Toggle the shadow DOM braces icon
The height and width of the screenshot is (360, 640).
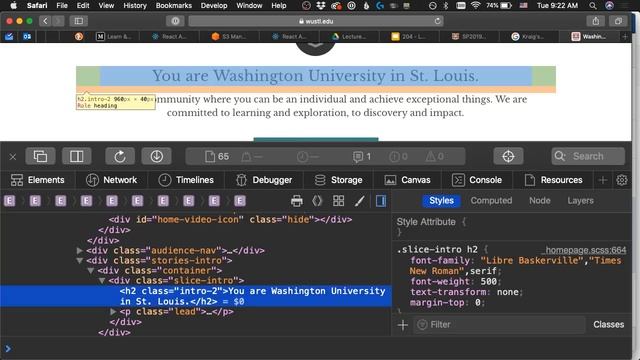(x=317, y=201)
